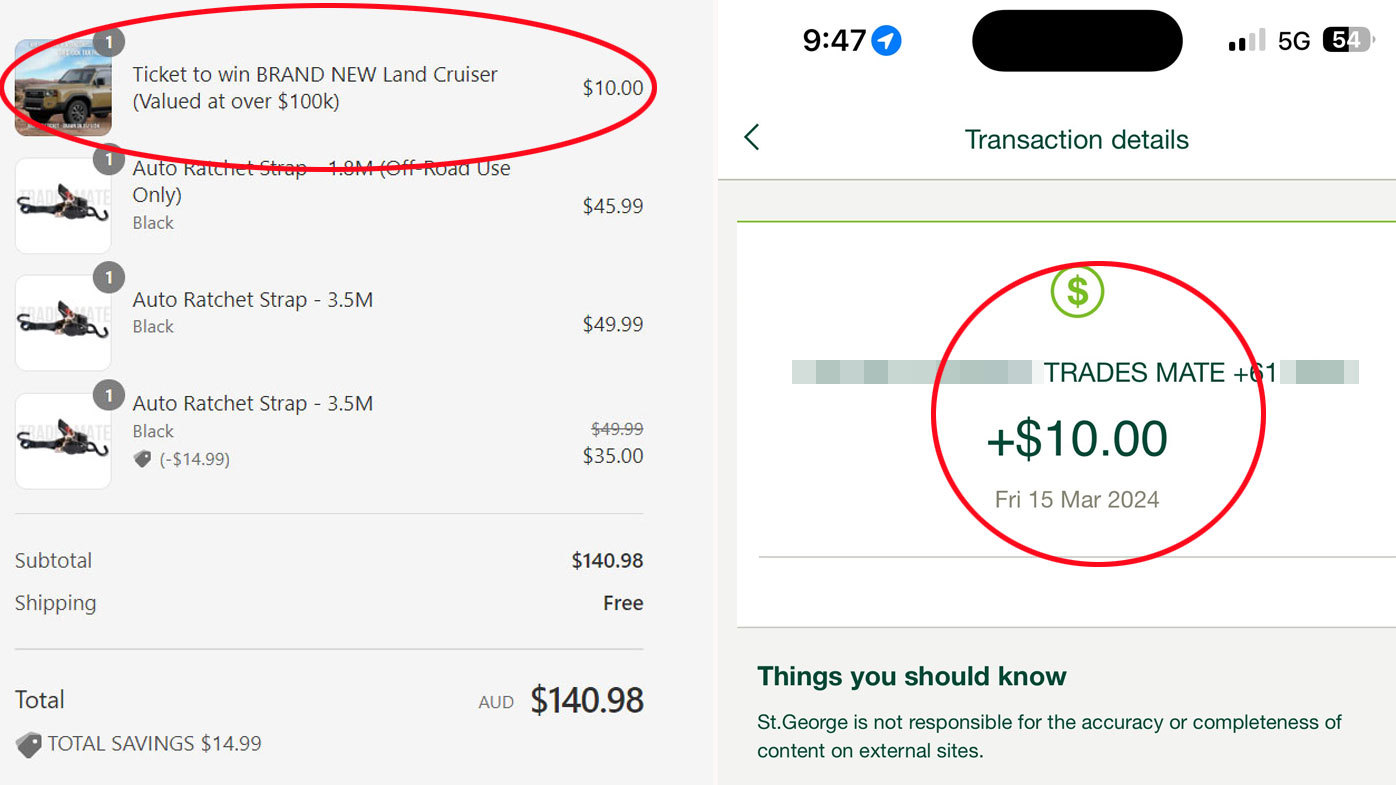Click the Transaction details header title
Screen dimensions: 1396x785
[x=1076, y=139]
